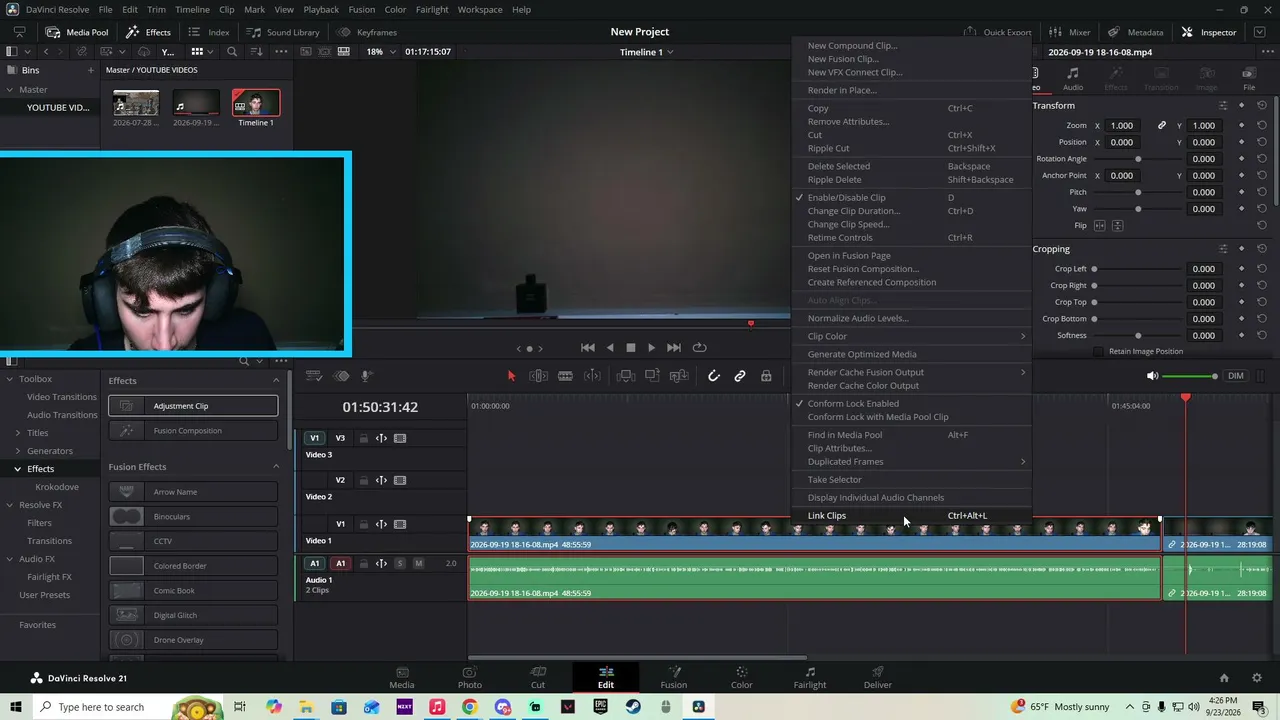Activate the Blade Edit Mode tool

[565, 376]
